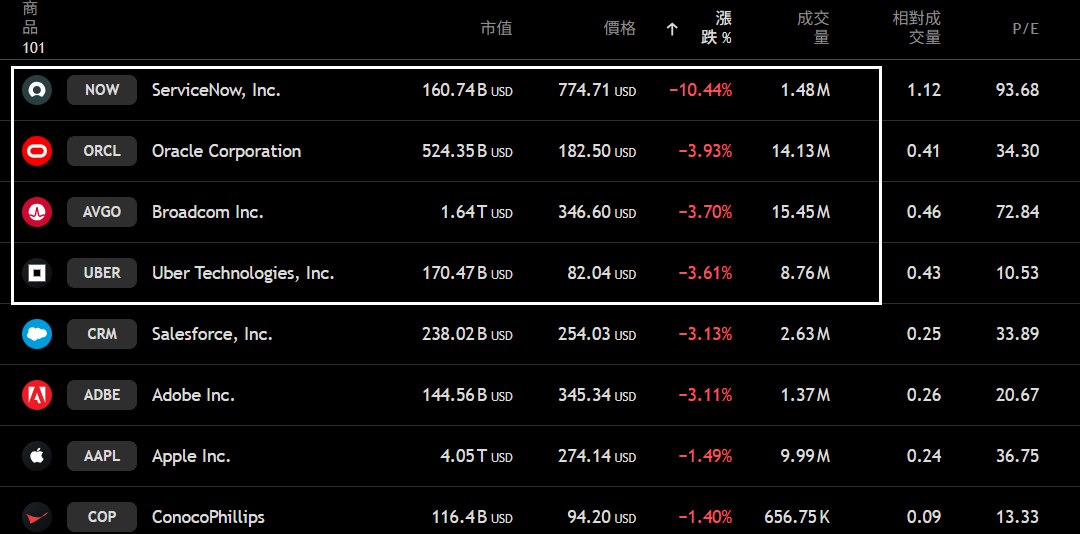The image size is (1080, 534).
Task: Sort by 市值 column header
Action: 496,29
